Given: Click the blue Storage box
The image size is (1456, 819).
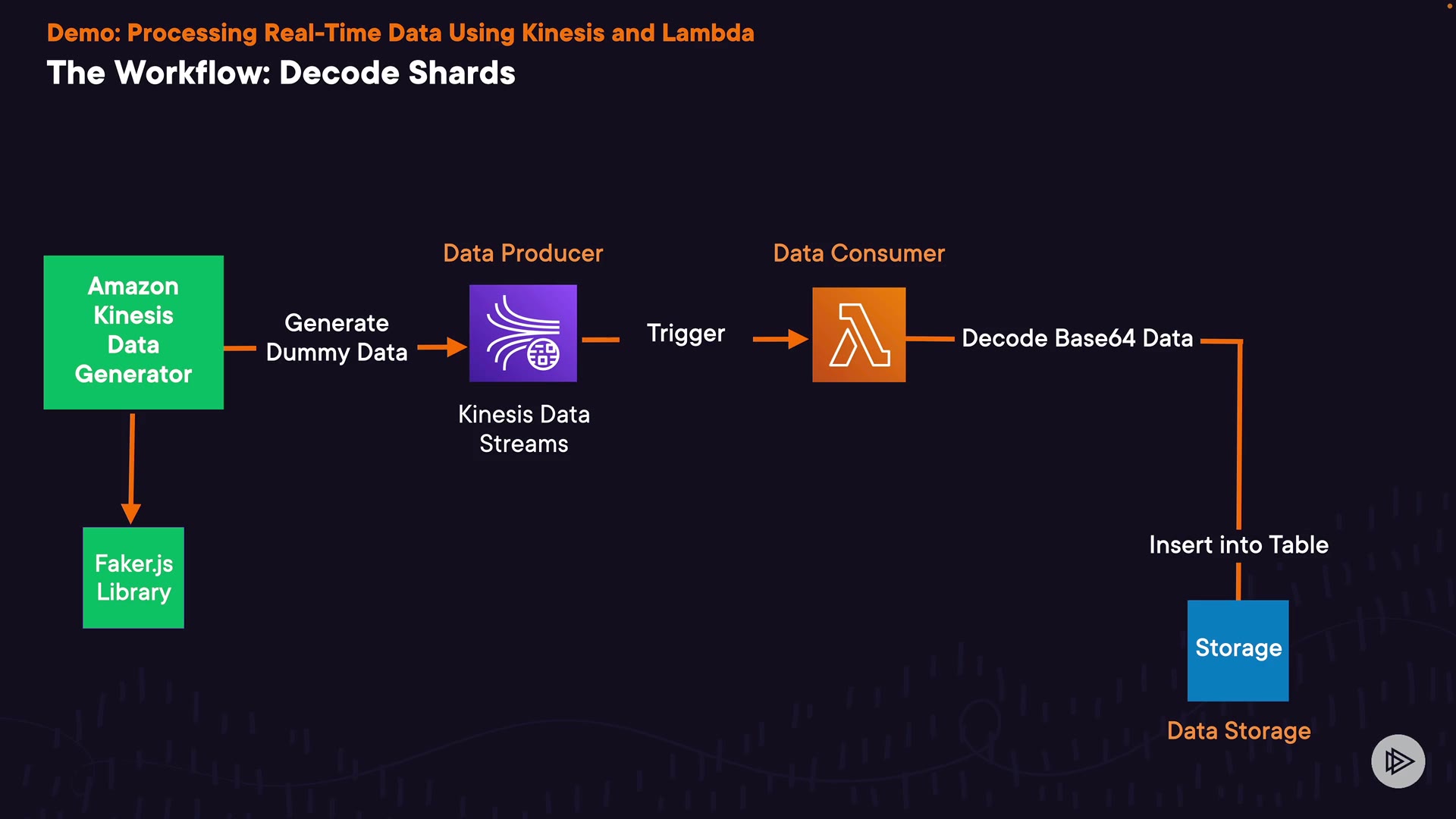Looking at the screenshot, I should pyautogui.click(x=1238, y=650).
